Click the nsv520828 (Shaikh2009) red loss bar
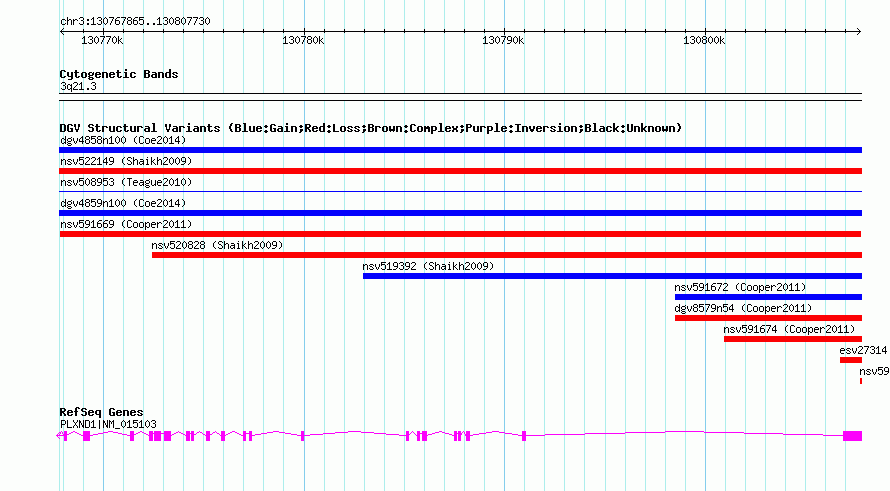This screenshot has height=491, width=890. (x=507, y=255)
